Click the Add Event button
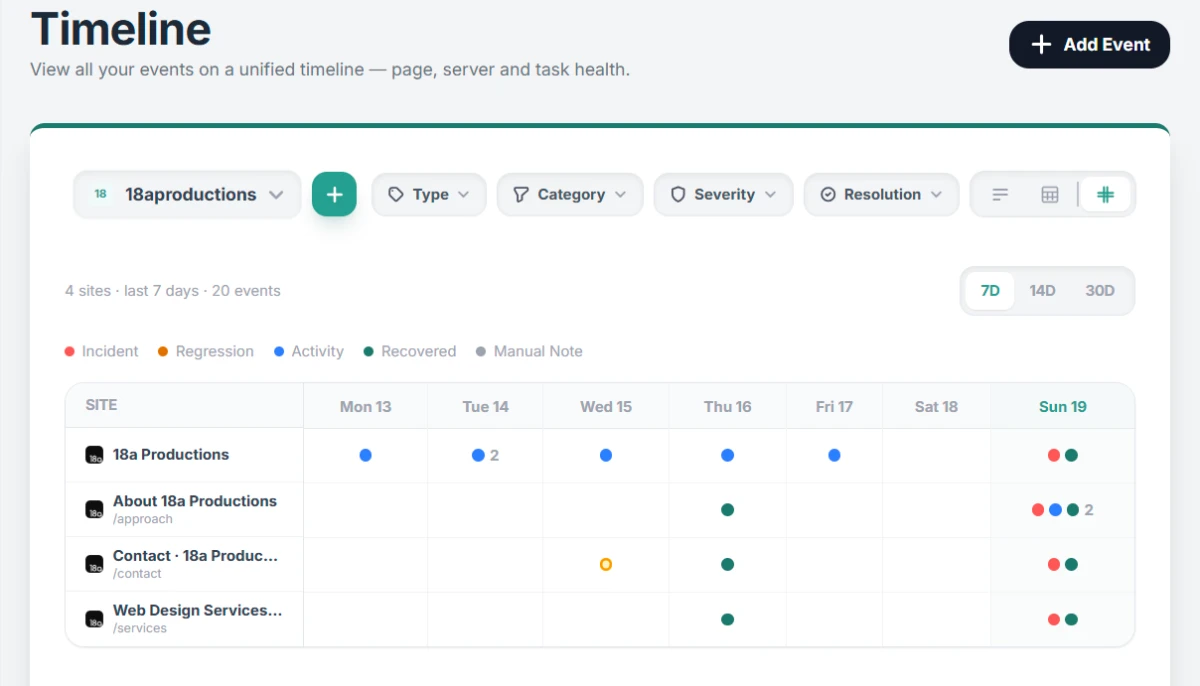Screen dimensions: 1200x686 [x=1089, y=45]
